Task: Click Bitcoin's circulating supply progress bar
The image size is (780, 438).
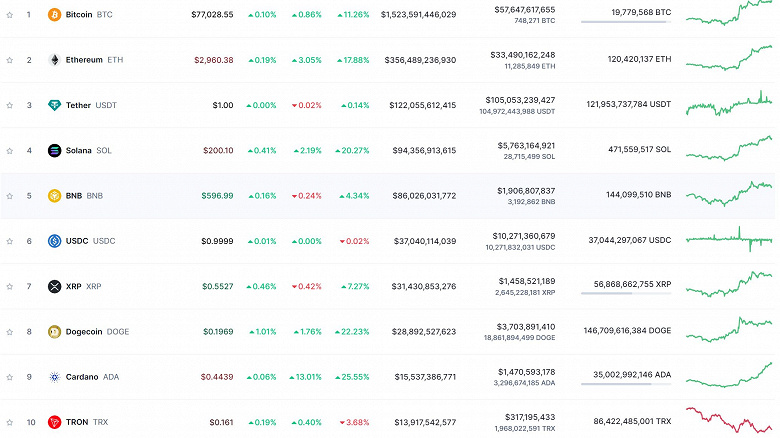Action: [x=625, y=22]
